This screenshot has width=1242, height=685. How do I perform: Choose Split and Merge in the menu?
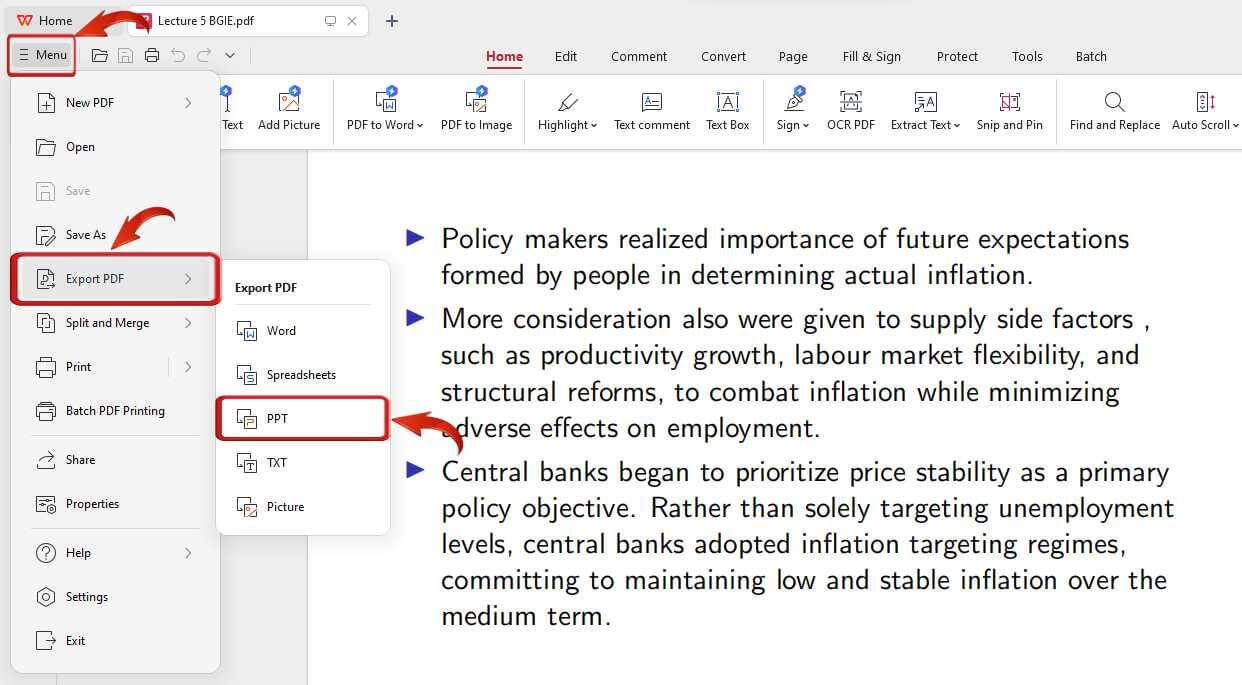[115, 322]
